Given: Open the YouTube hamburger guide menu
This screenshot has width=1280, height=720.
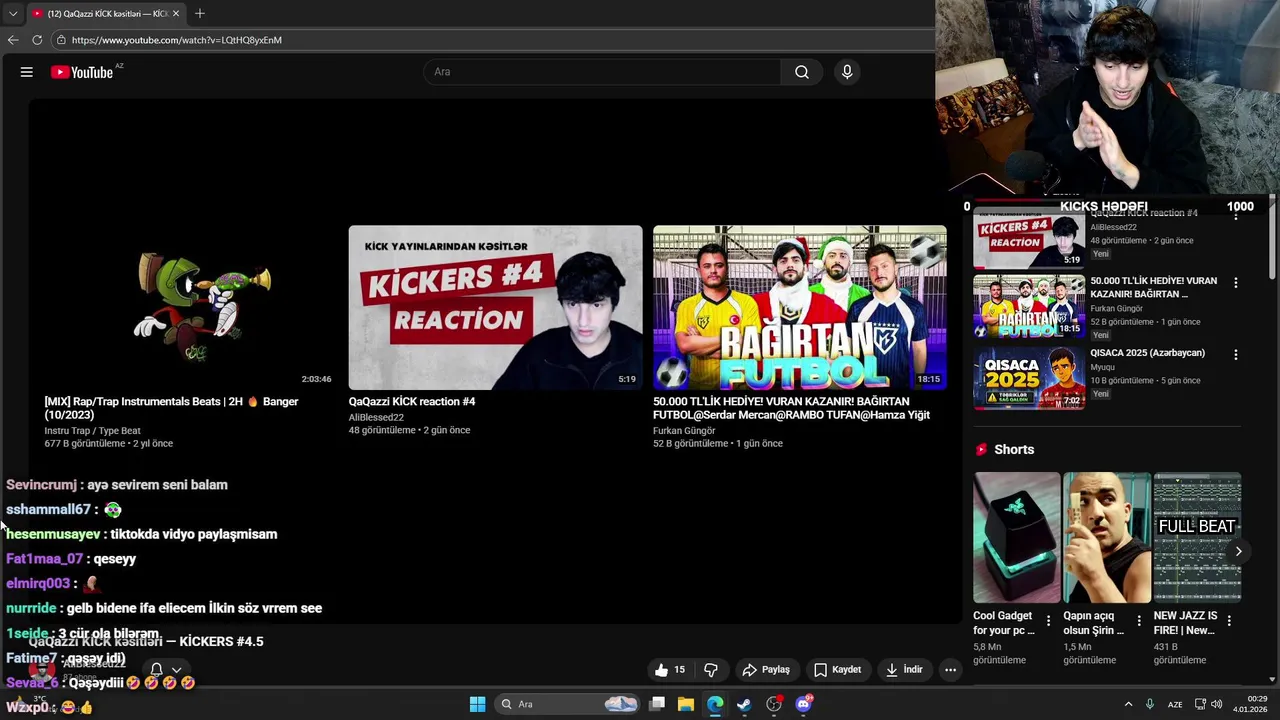Looking at the screenshot, I should coord(27,72).
